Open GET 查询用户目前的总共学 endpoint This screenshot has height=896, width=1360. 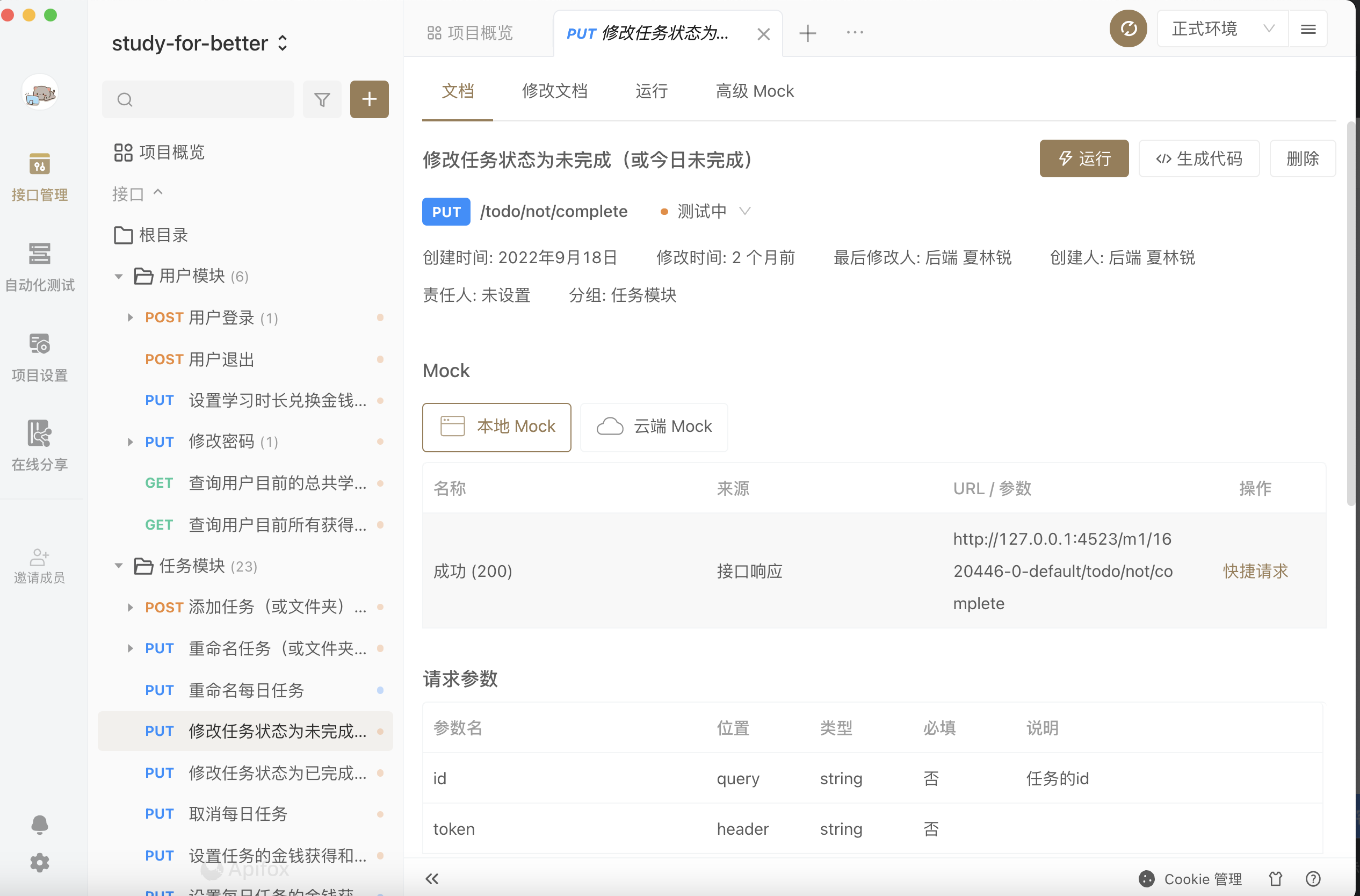tap(245, 483)
